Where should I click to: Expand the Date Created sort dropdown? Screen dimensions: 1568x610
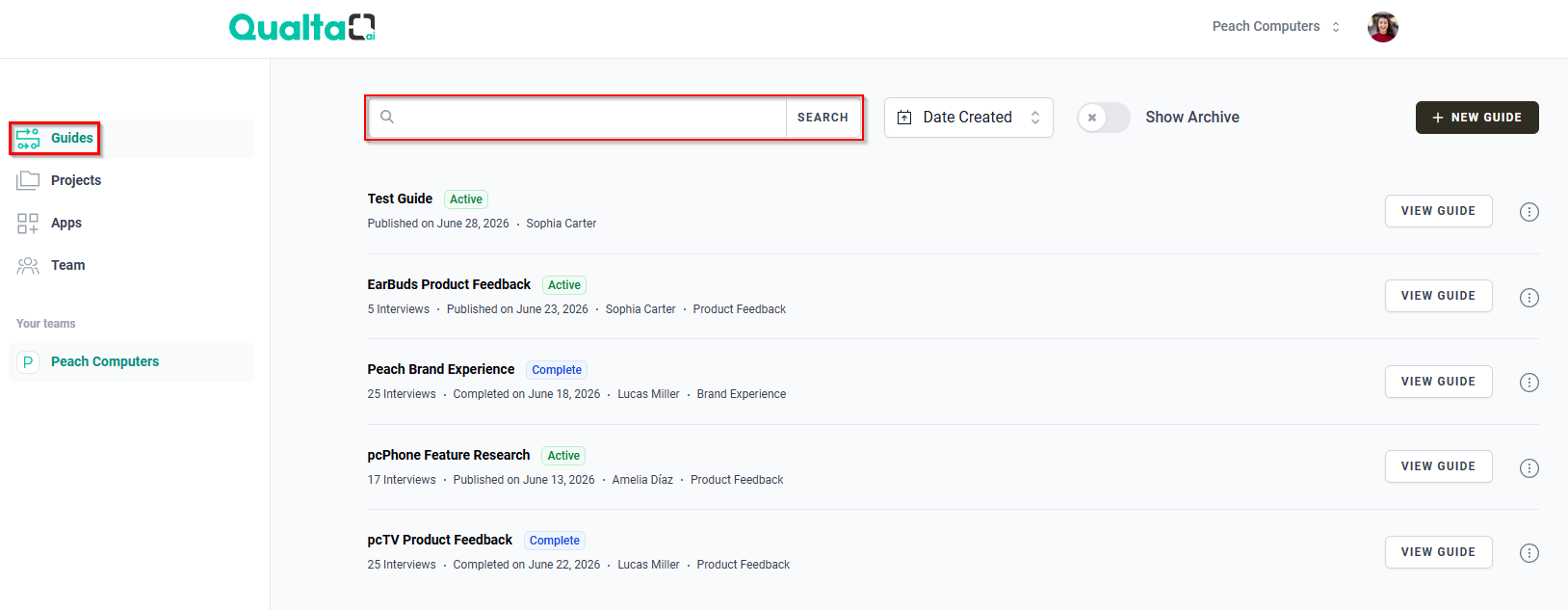coord(968,118)
